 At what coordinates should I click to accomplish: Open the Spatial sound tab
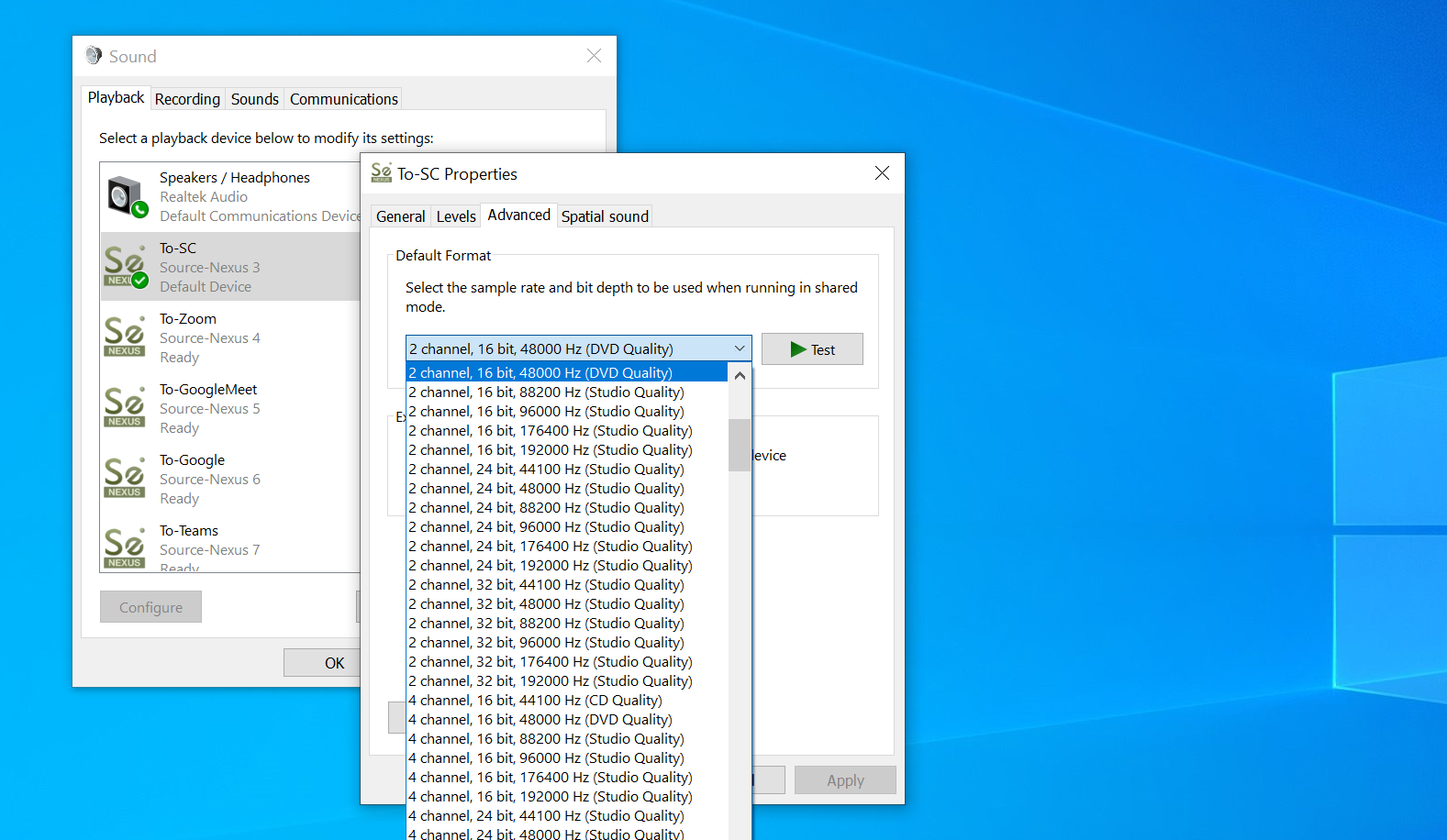point(605,216)
